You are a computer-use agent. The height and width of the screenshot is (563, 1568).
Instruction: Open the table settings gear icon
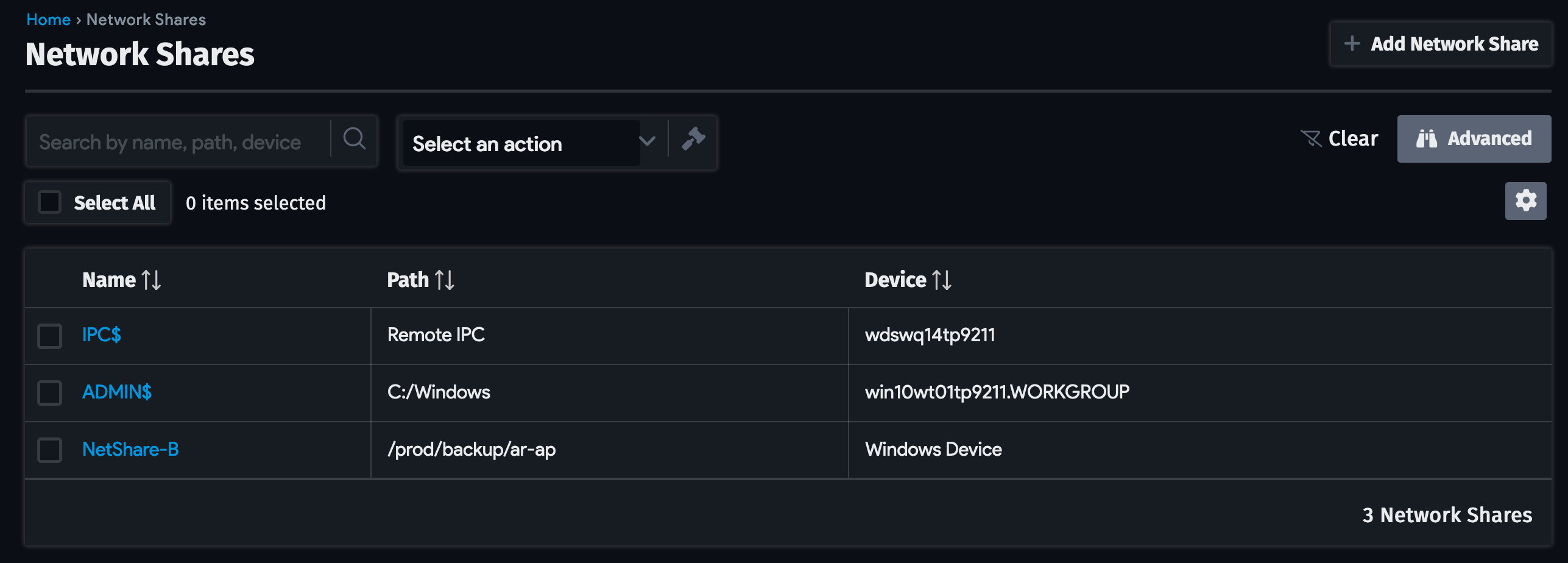tap(1525, 200)
